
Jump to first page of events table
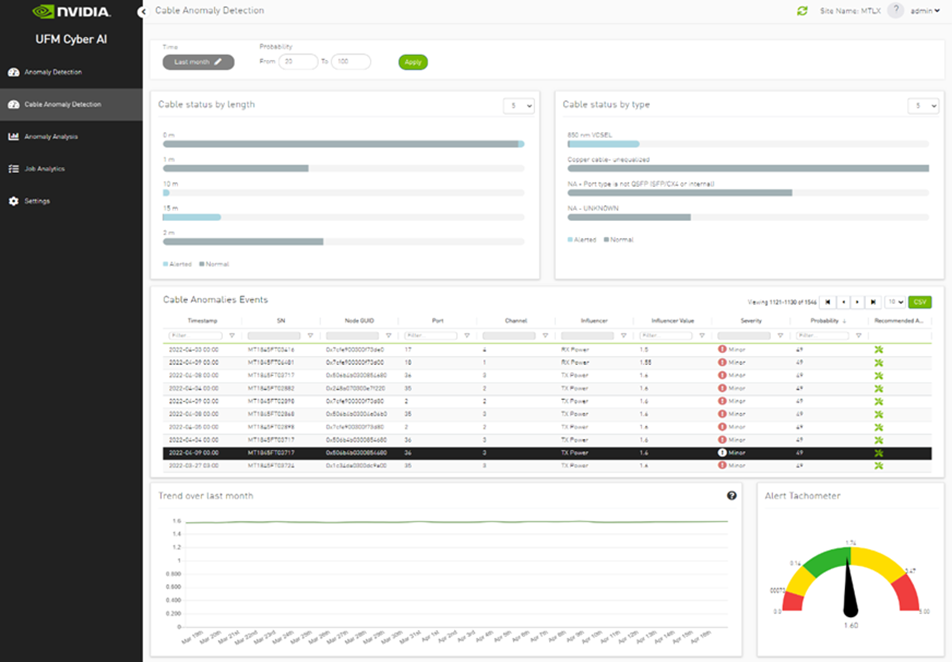point(827,301)
